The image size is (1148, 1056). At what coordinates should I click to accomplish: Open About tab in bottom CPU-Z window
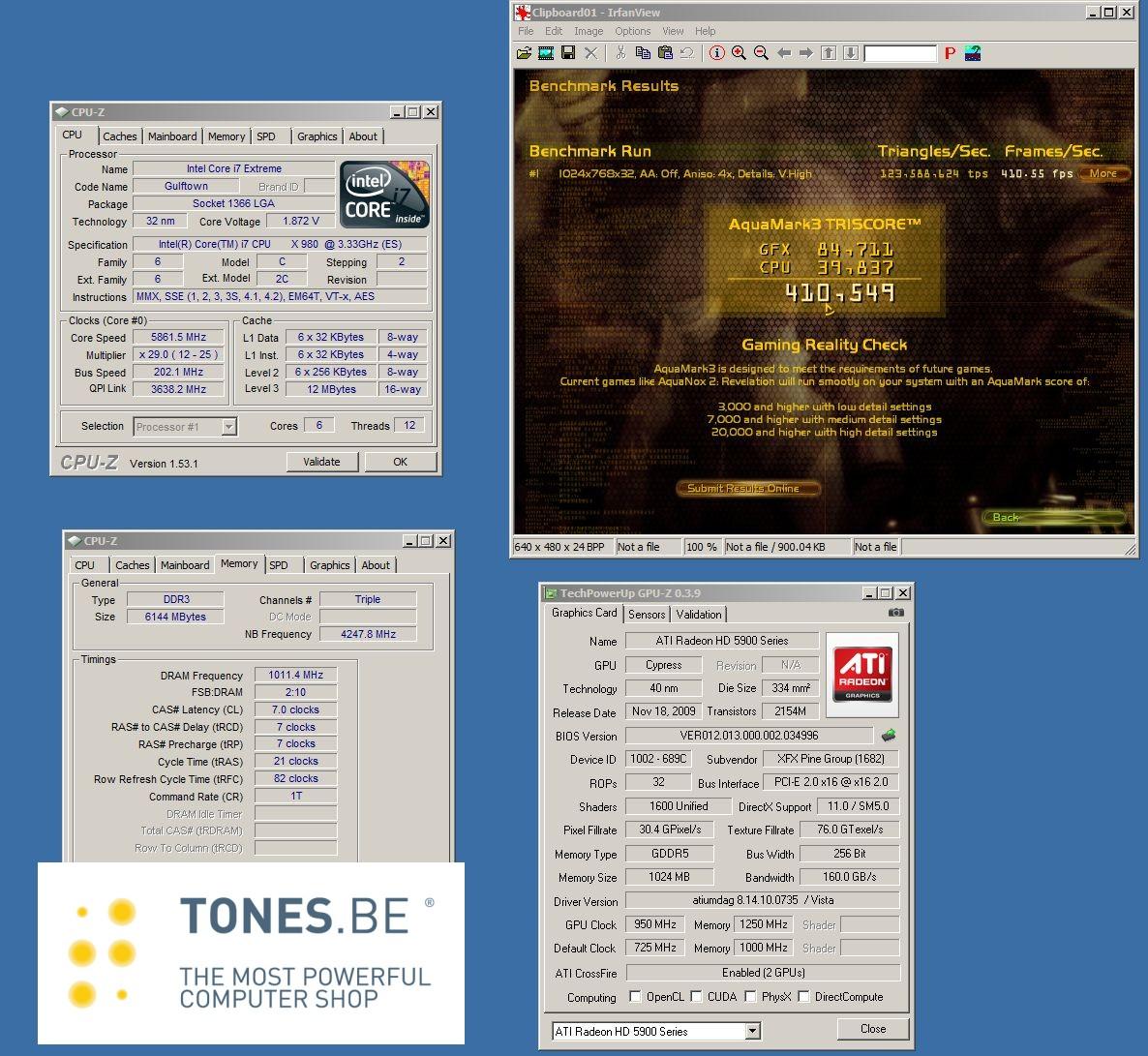[376, 565]
